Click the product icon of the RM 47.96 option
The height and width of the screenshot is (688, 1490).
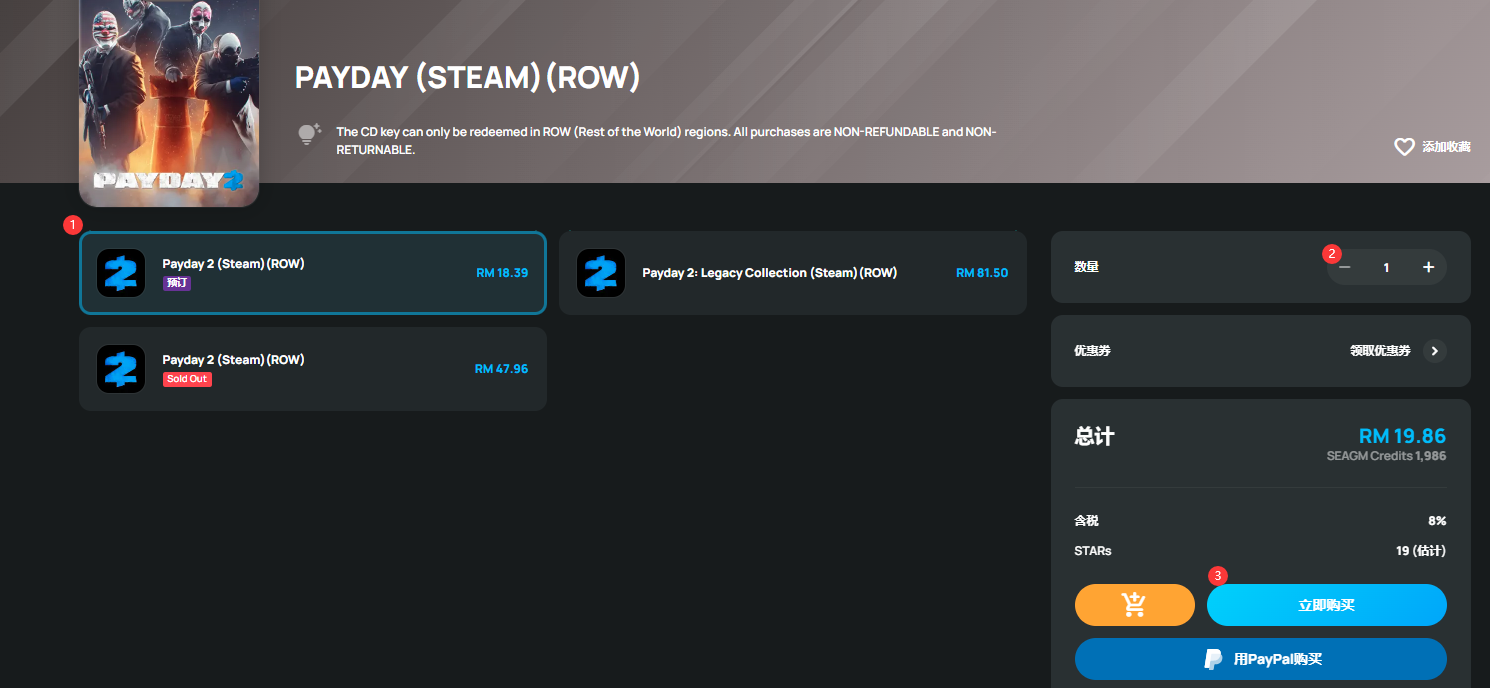tap(121, 369)
